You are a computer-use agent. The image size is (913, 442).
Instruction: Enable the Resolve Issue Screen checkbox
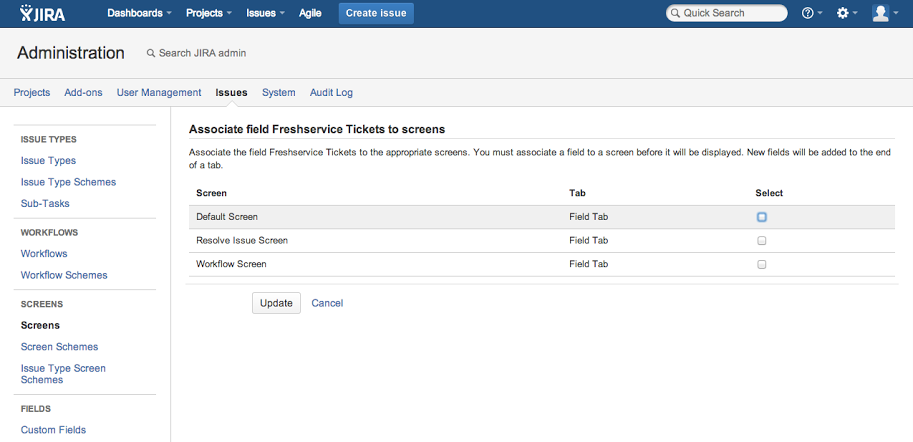point(762,241)
